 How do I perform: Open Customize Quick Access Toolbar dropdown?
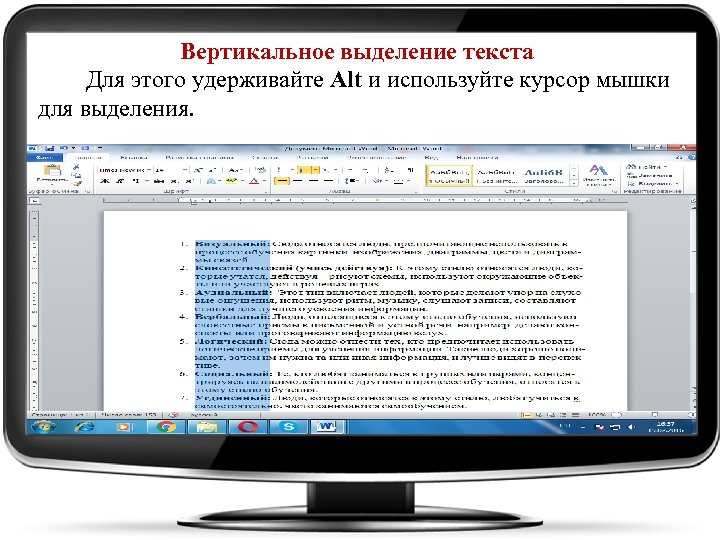pyautogui.click(x=99, y=148)
